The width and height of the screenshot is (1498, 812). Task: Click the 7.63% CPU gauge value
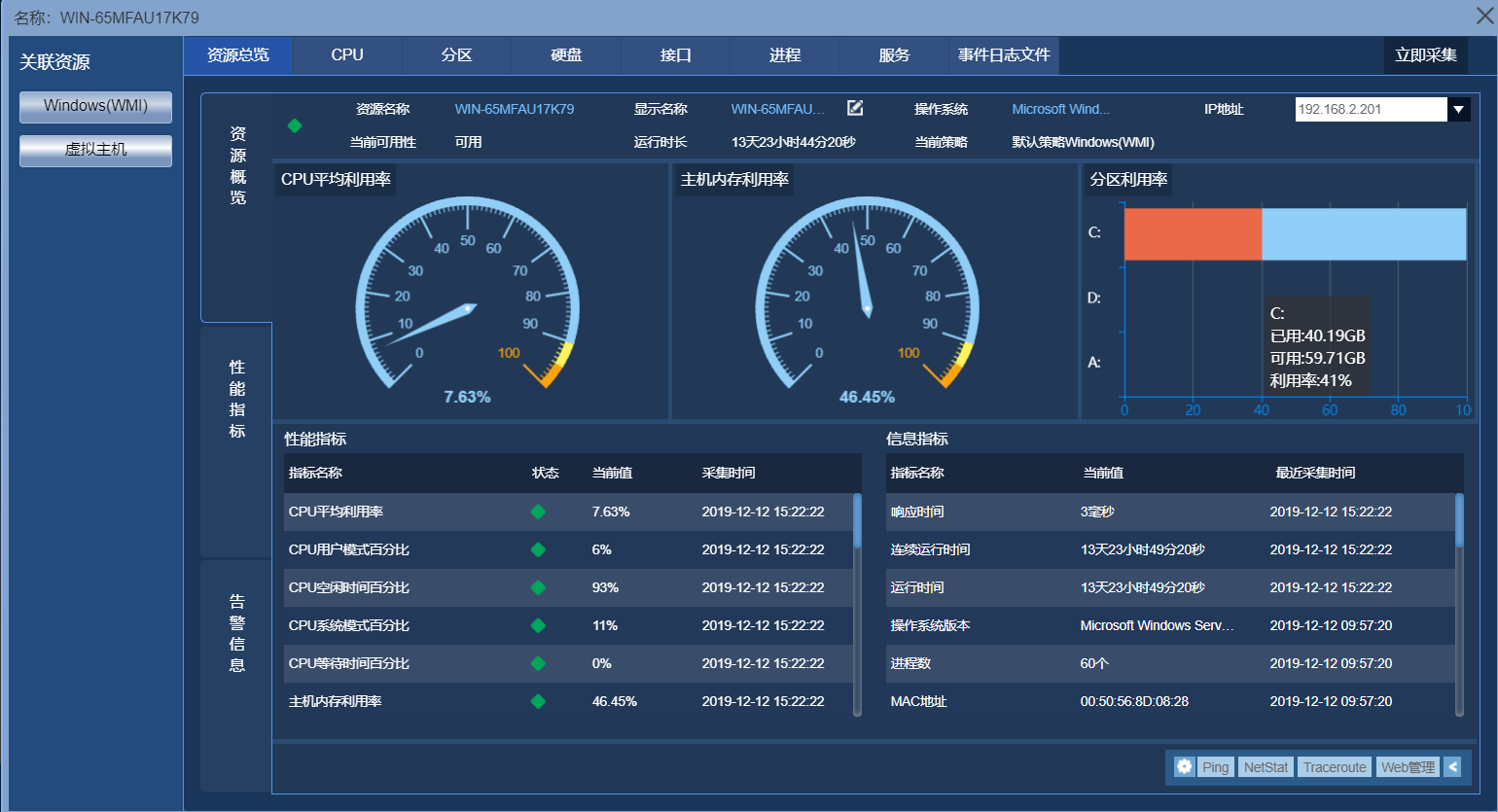[x=467, y=397]
